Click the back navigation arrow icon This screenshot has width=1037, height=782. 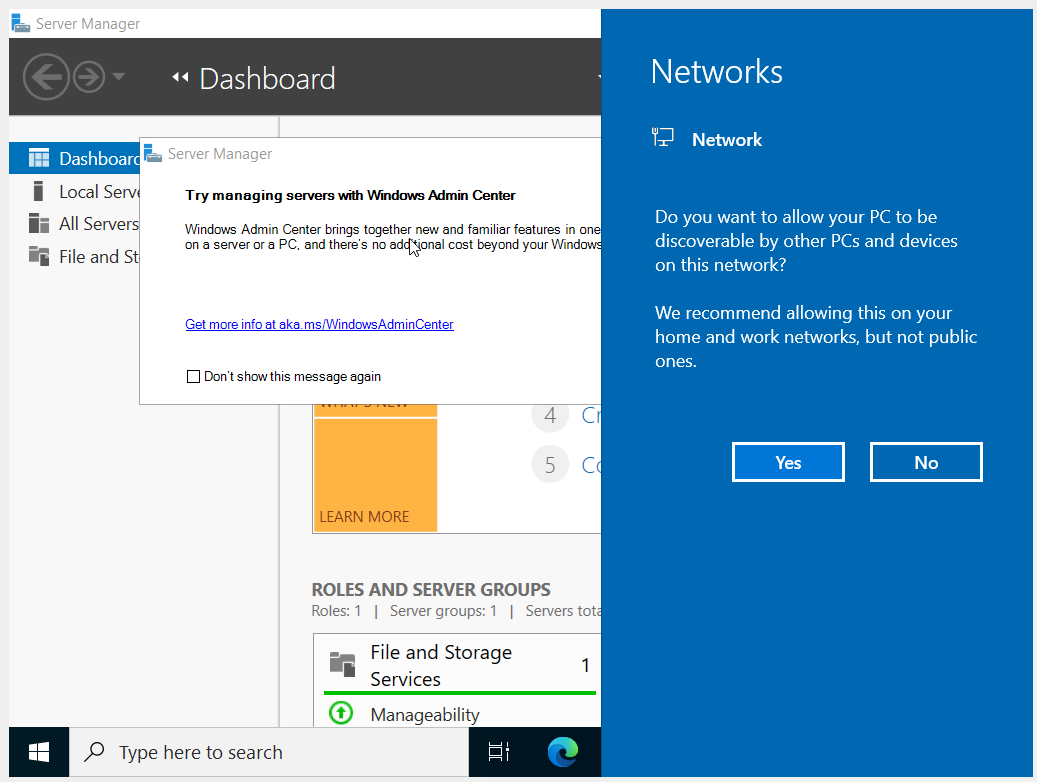point(46,77)
